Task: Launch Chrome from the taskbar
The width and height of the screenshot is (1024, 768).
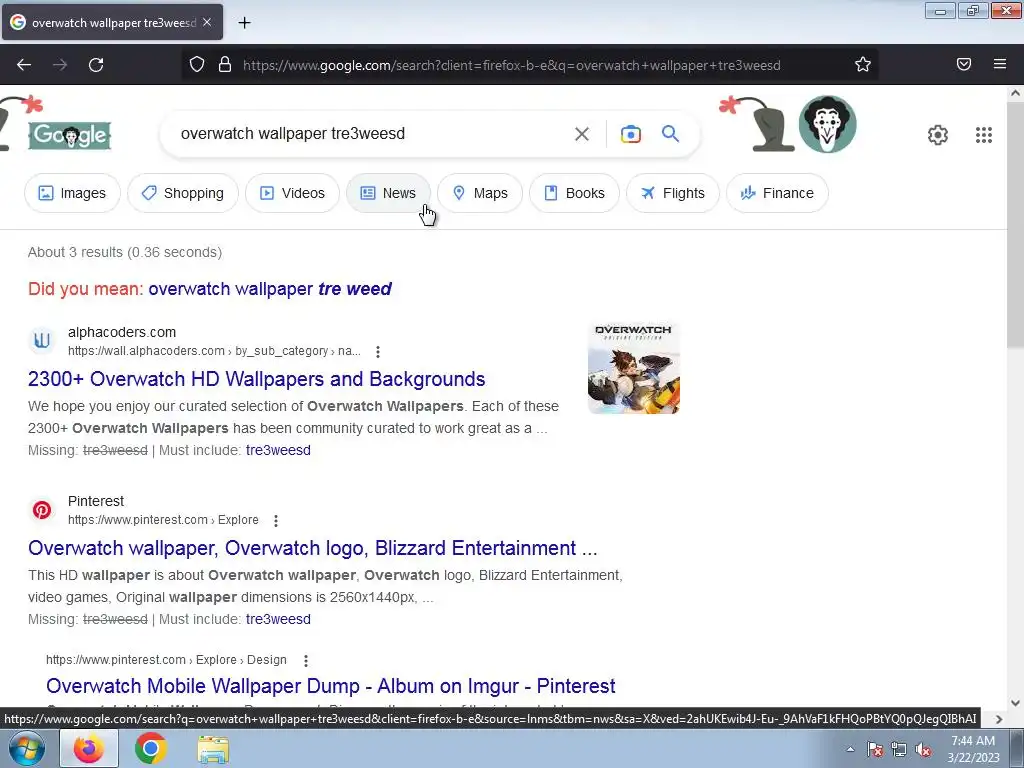Action: point(150,748)
